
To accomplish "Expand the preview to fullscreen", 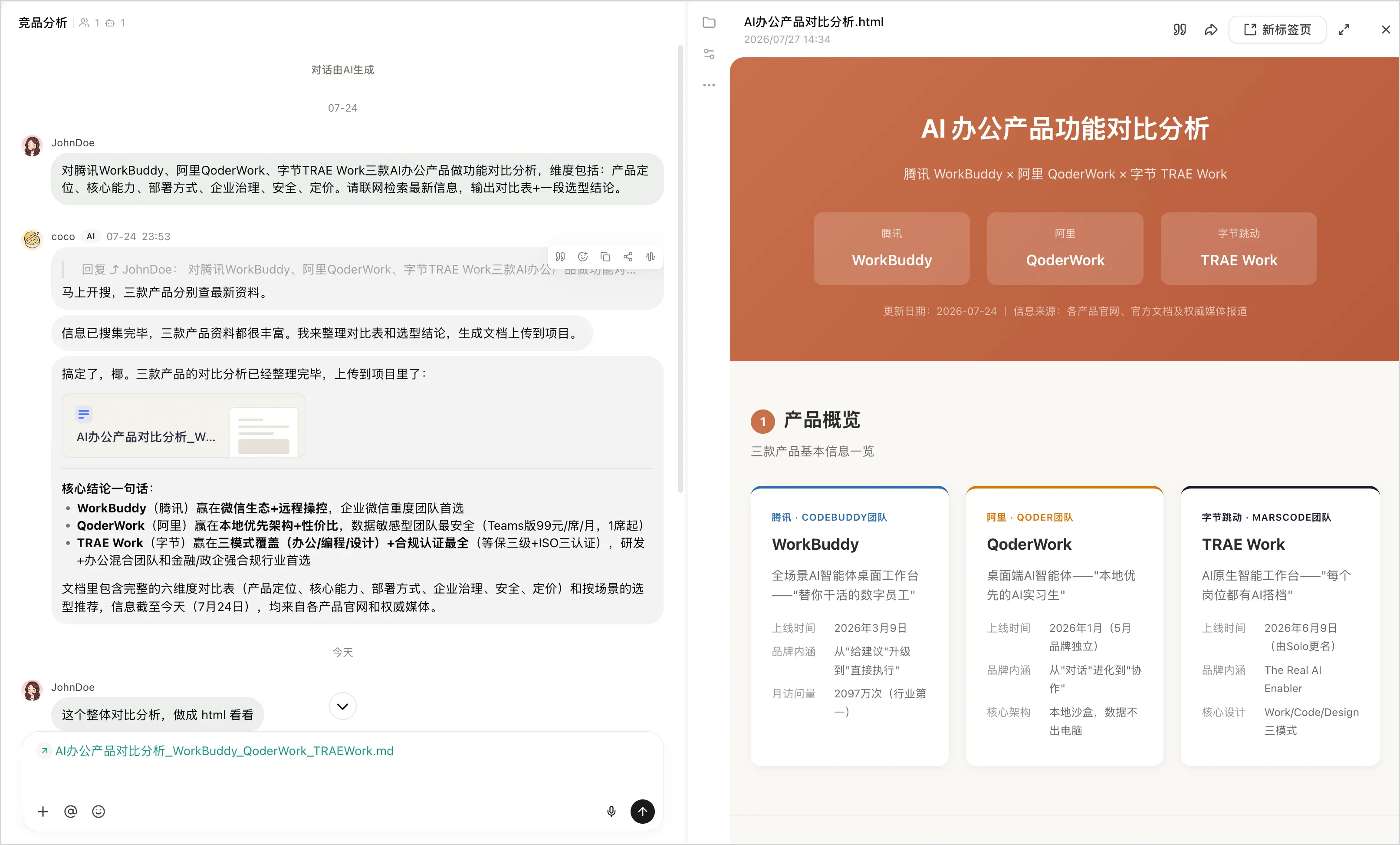I will pyautogui.click(x=1344, y=30).
